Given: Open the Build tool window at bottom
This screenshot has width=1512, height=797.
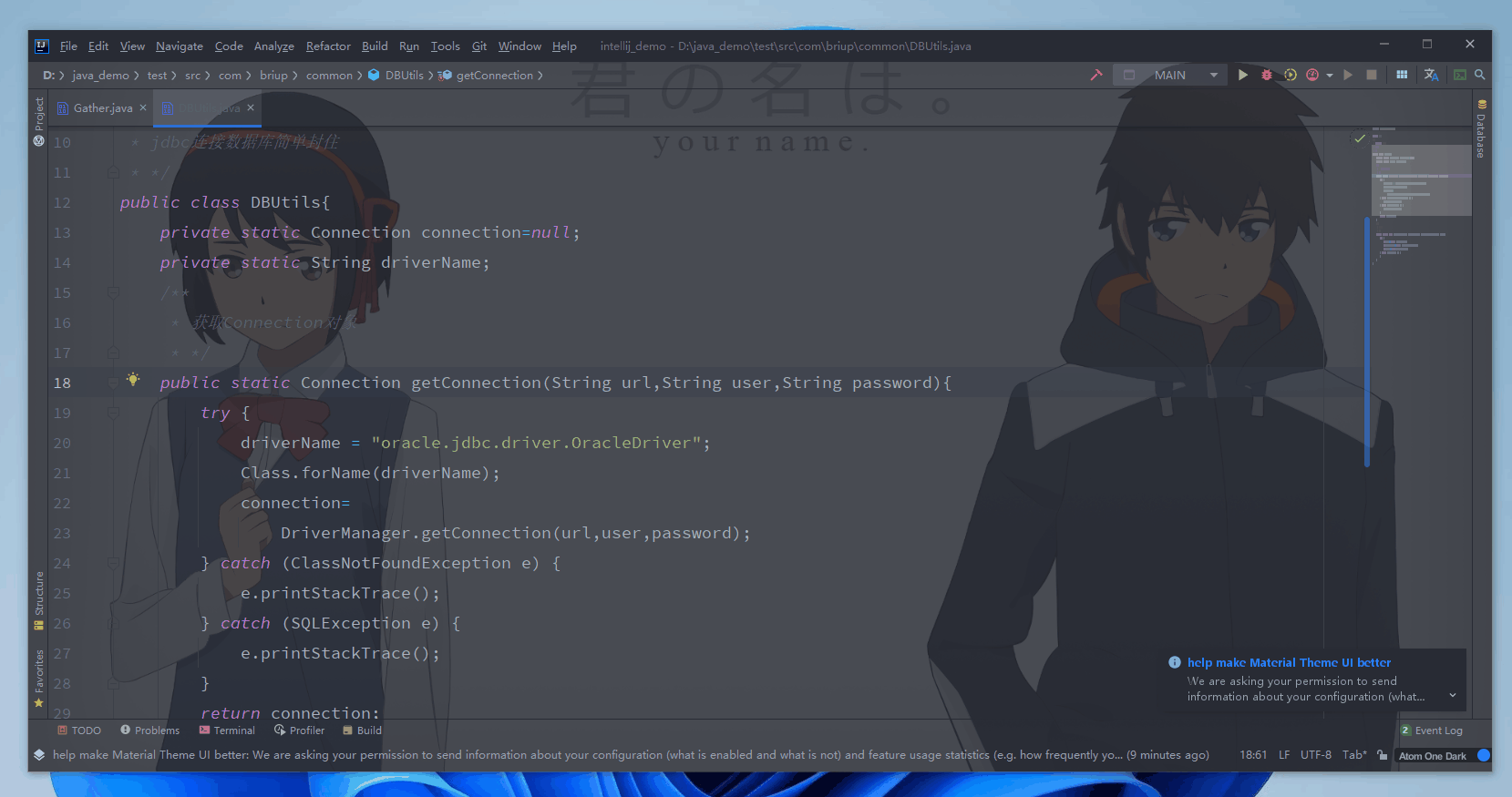Looking at the screenshot, I should coord(363,731).
